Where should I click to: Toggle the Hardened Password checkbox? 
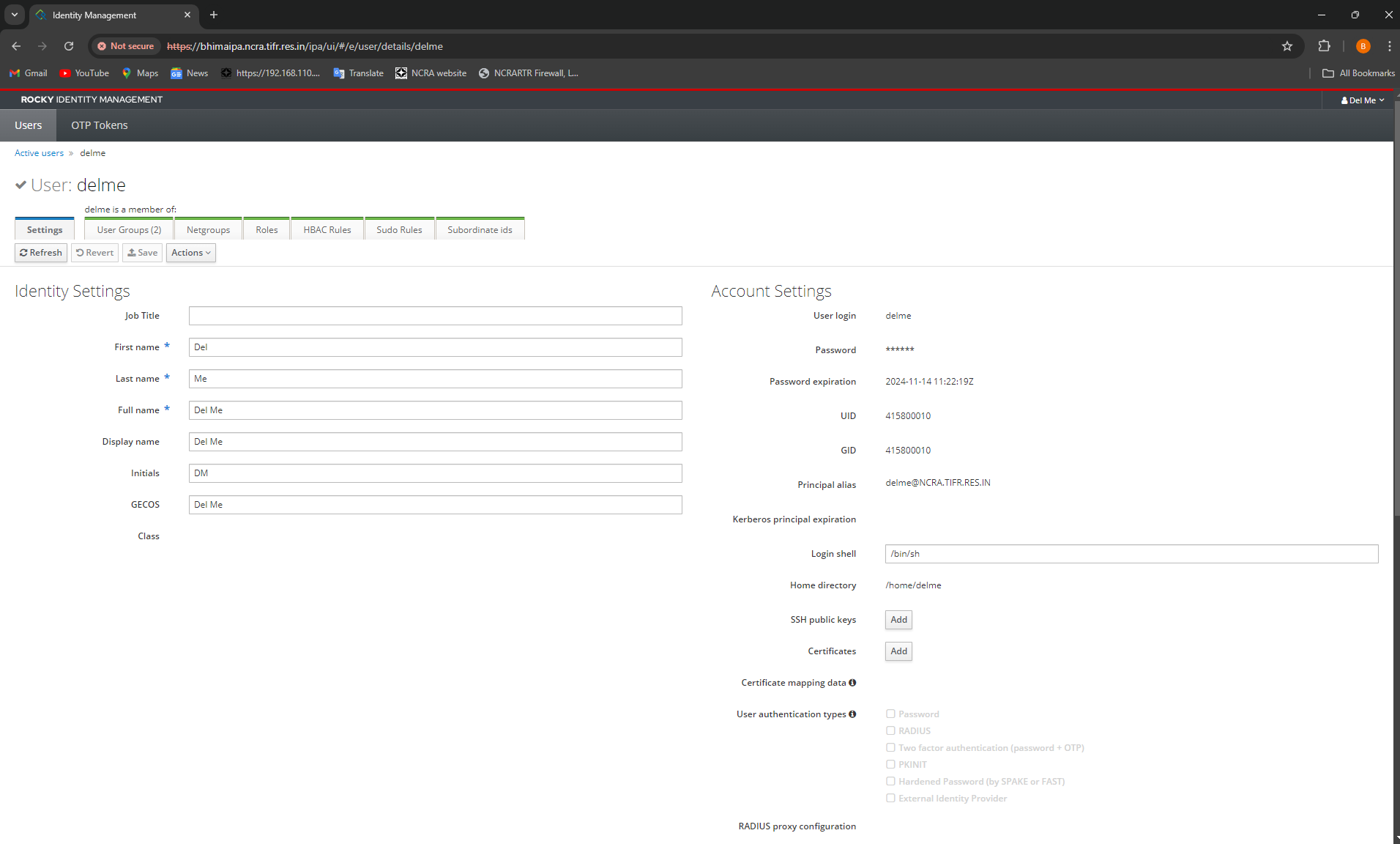pos(890,781)
